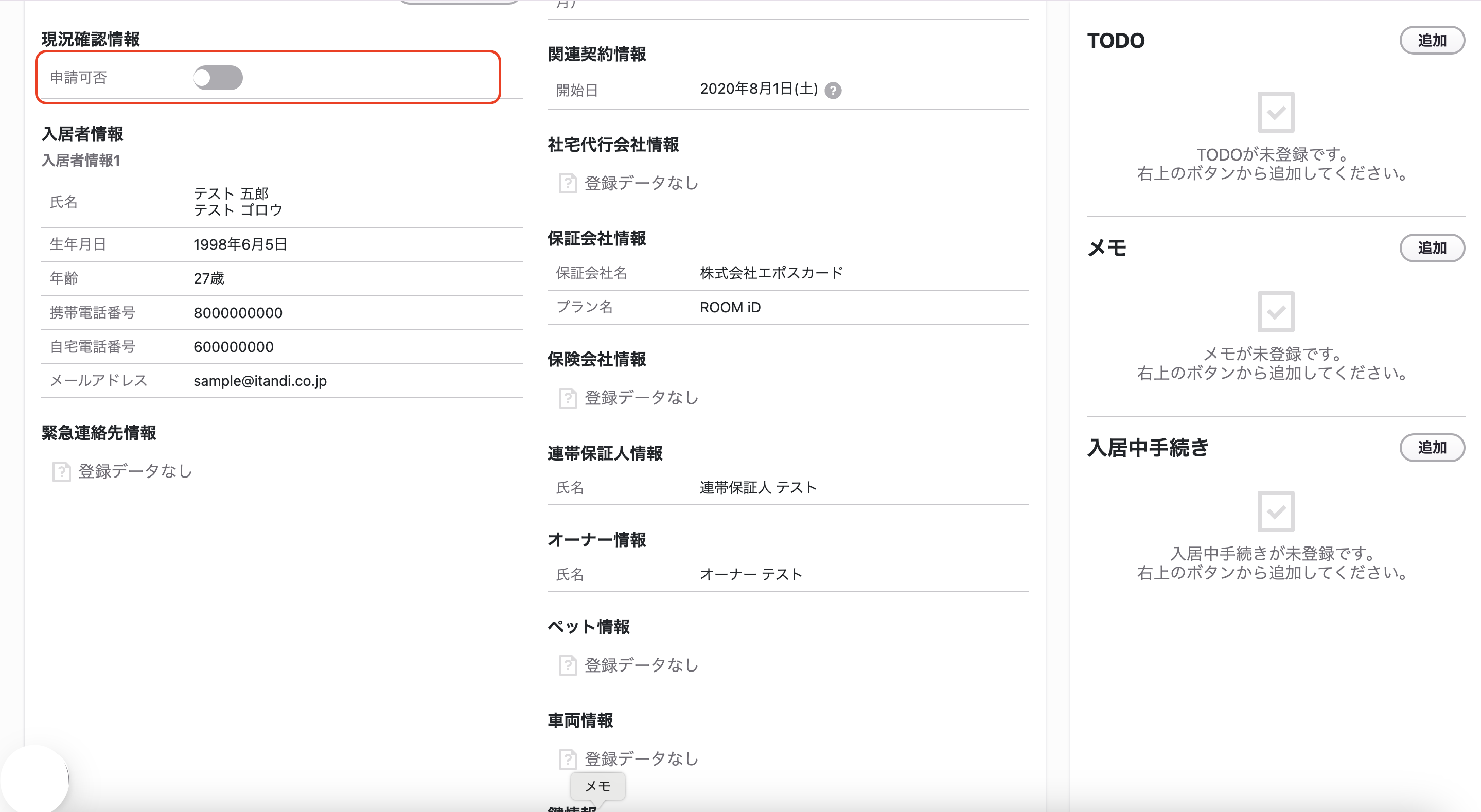The image size is (1481, 812).
Task: Click the TODO panel heading
Action: (1116, 41)
